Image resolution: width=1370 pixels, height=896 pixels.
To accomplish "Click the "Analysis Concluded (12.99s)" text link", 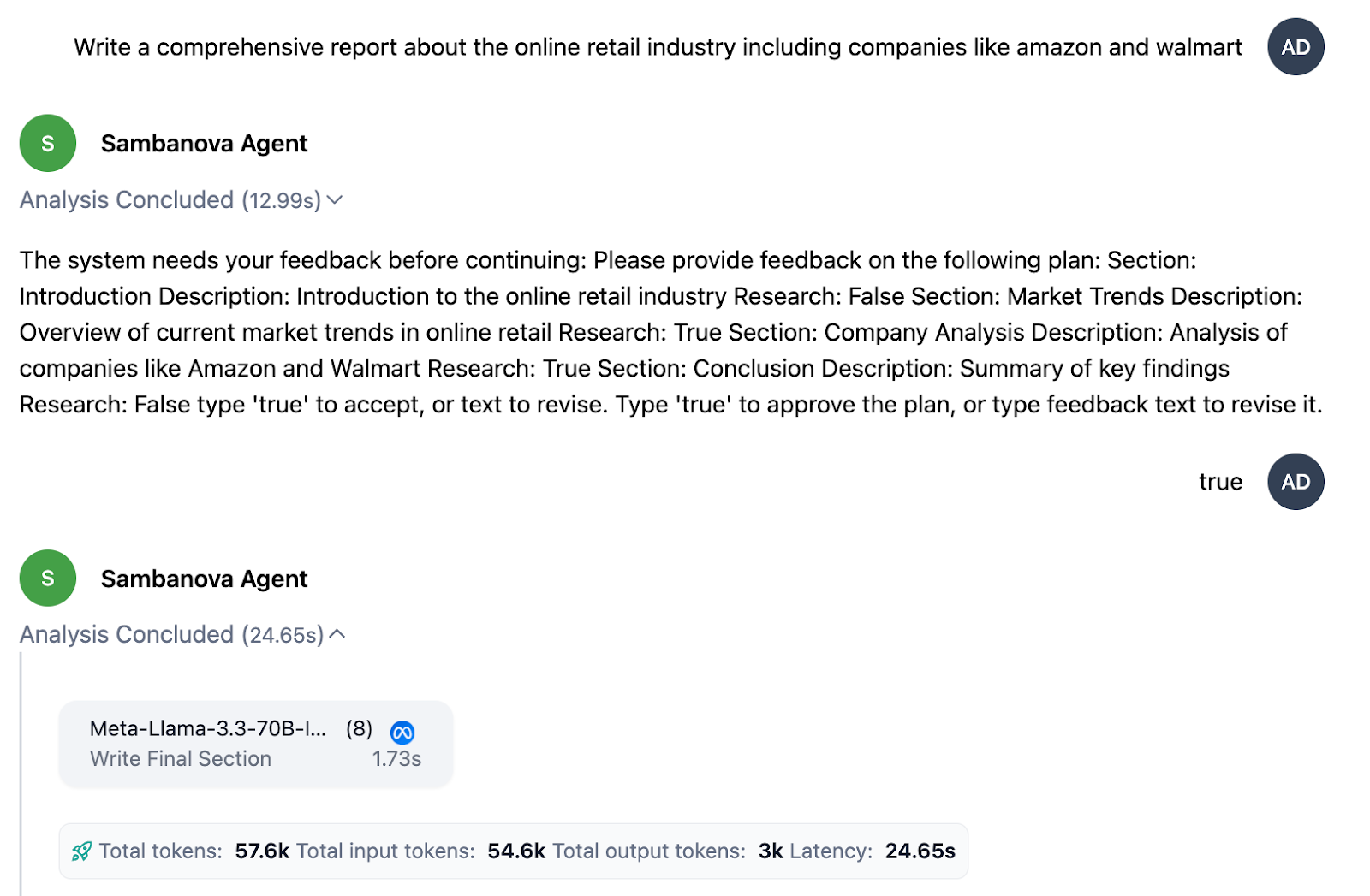I will tap(171, 200).
